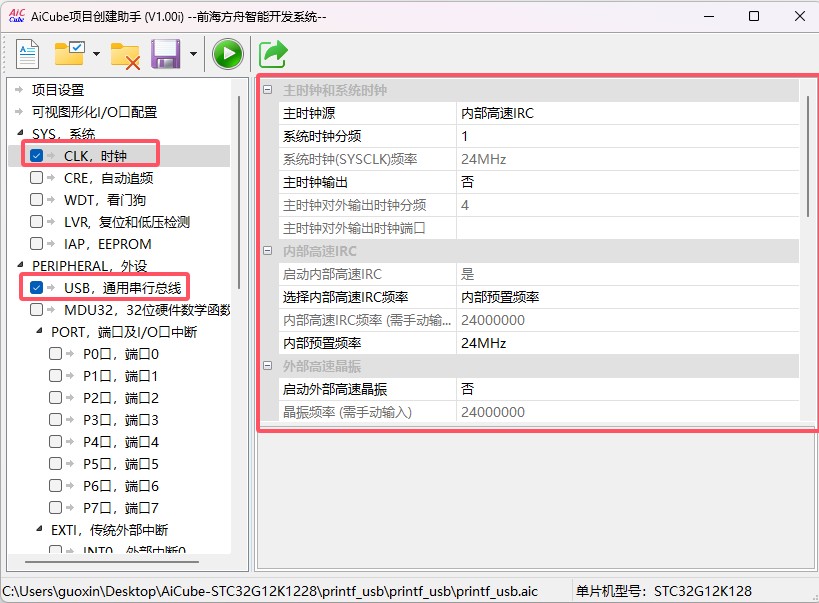Click the arrow icon next to CRE, 自动追频
Viewport: 819px width, 603px height.
[51, 178]
